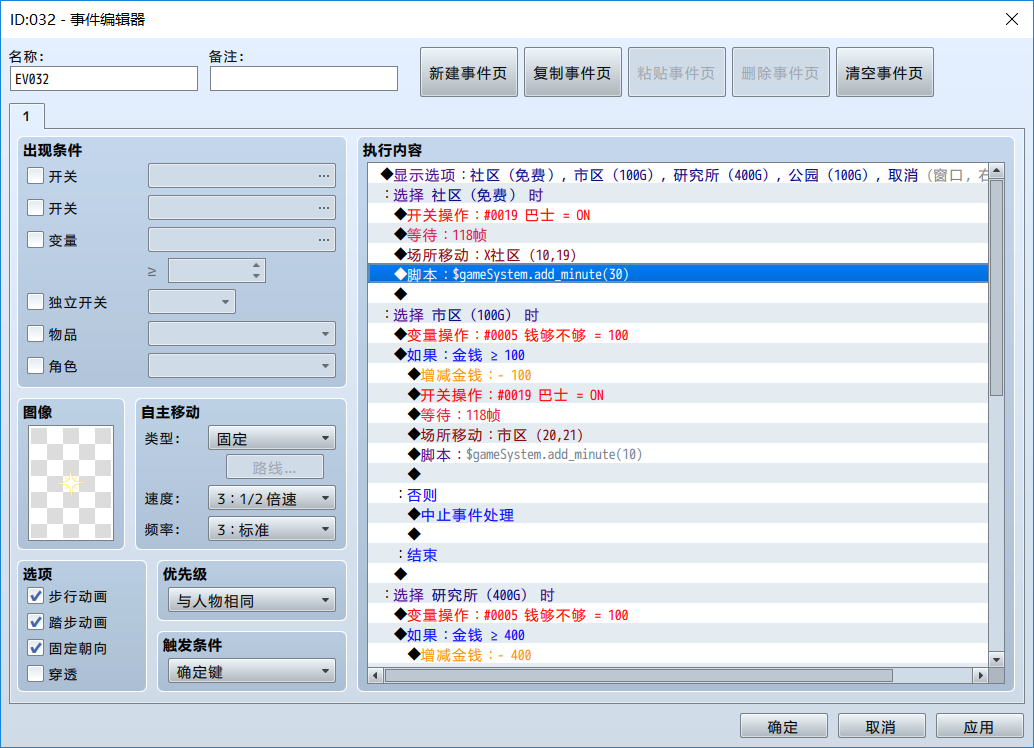The width and height of the screenshot is (1034, 748).
Task: Click the 取消 button
Action: point(882,726)
